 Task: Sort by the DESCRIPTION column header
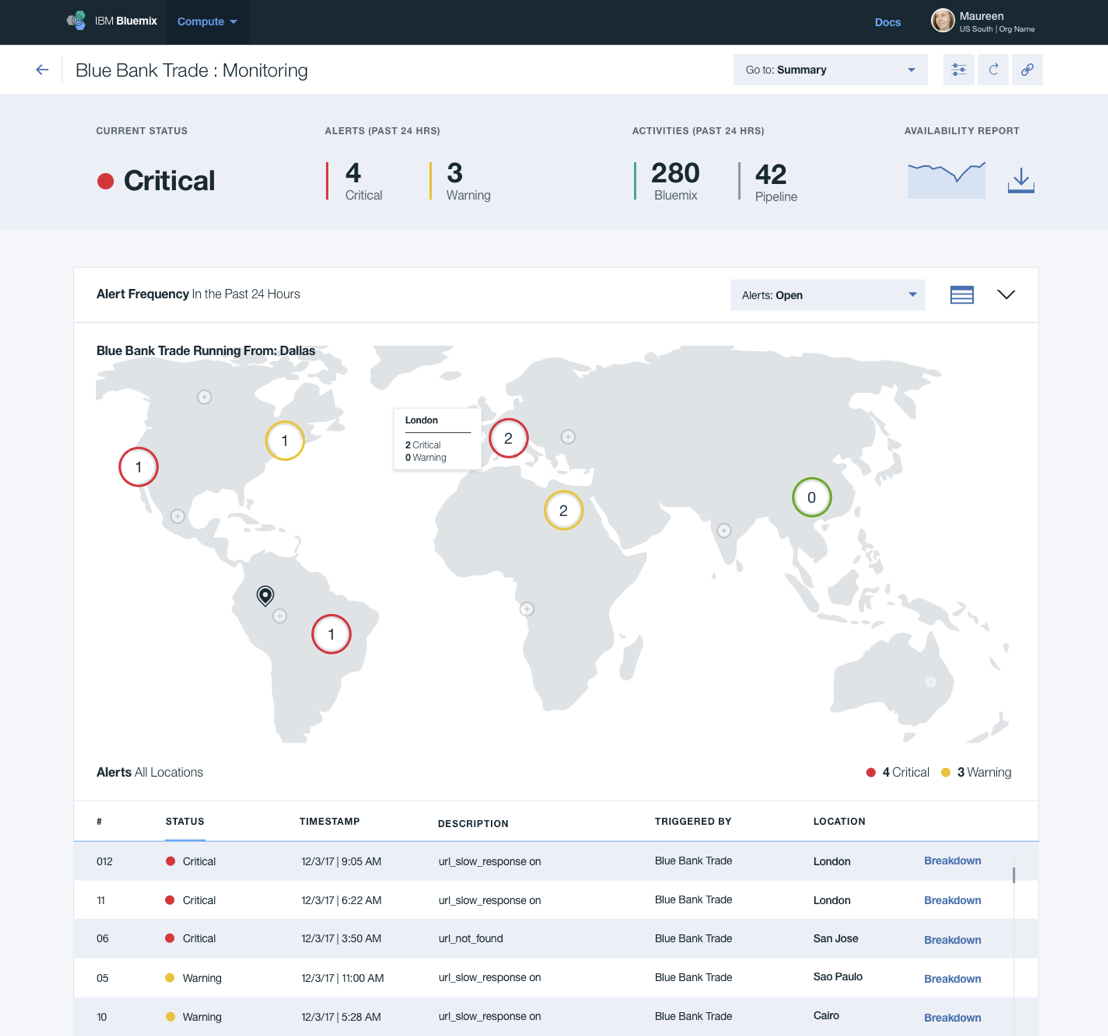click(x=473, y=823)
